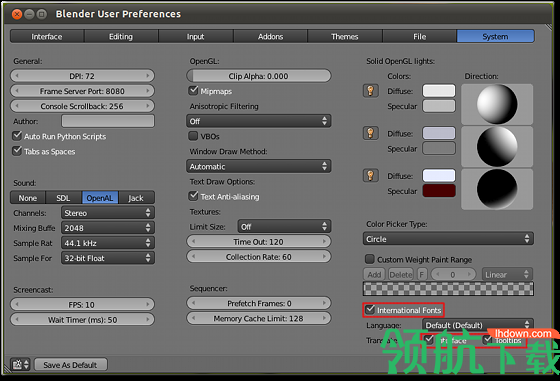Open the Addons tab
The image size is (560, 381).
coord(270,36)
